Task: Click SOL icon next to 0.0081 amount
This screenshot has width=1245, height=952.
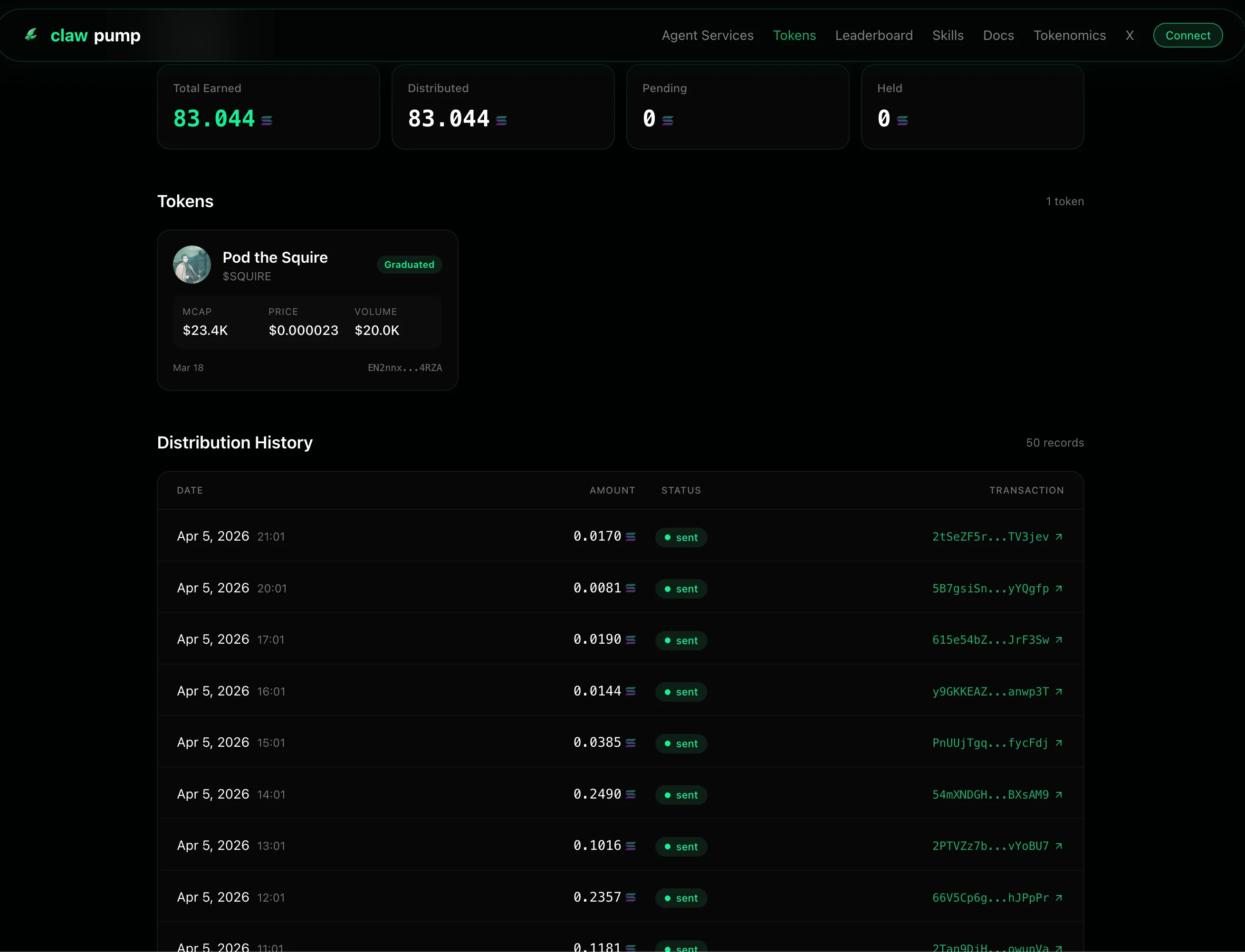Action: tap(631, 588)
